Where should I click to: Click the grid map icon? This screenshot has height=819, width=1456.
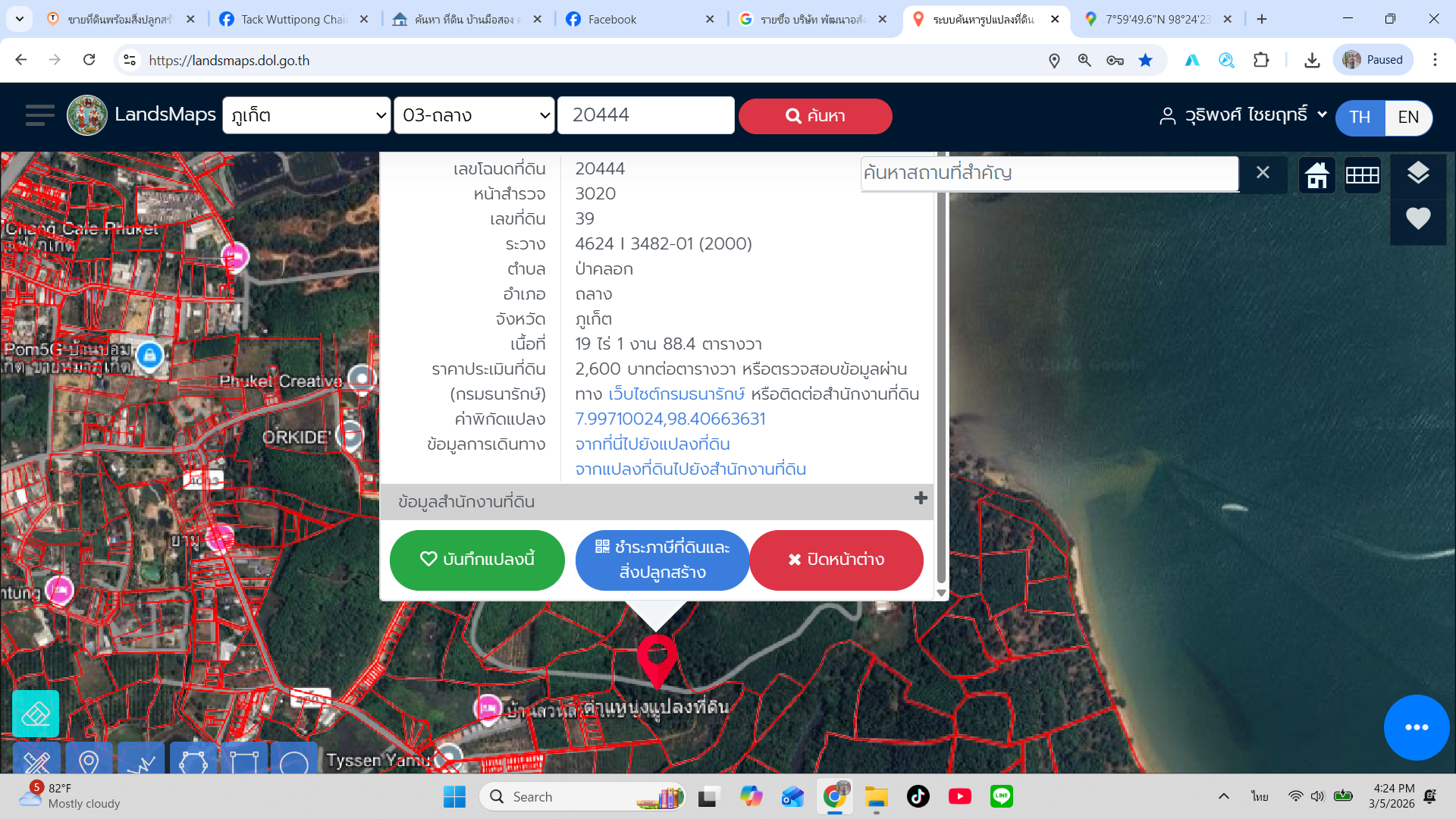click(x=1363, y=175)
